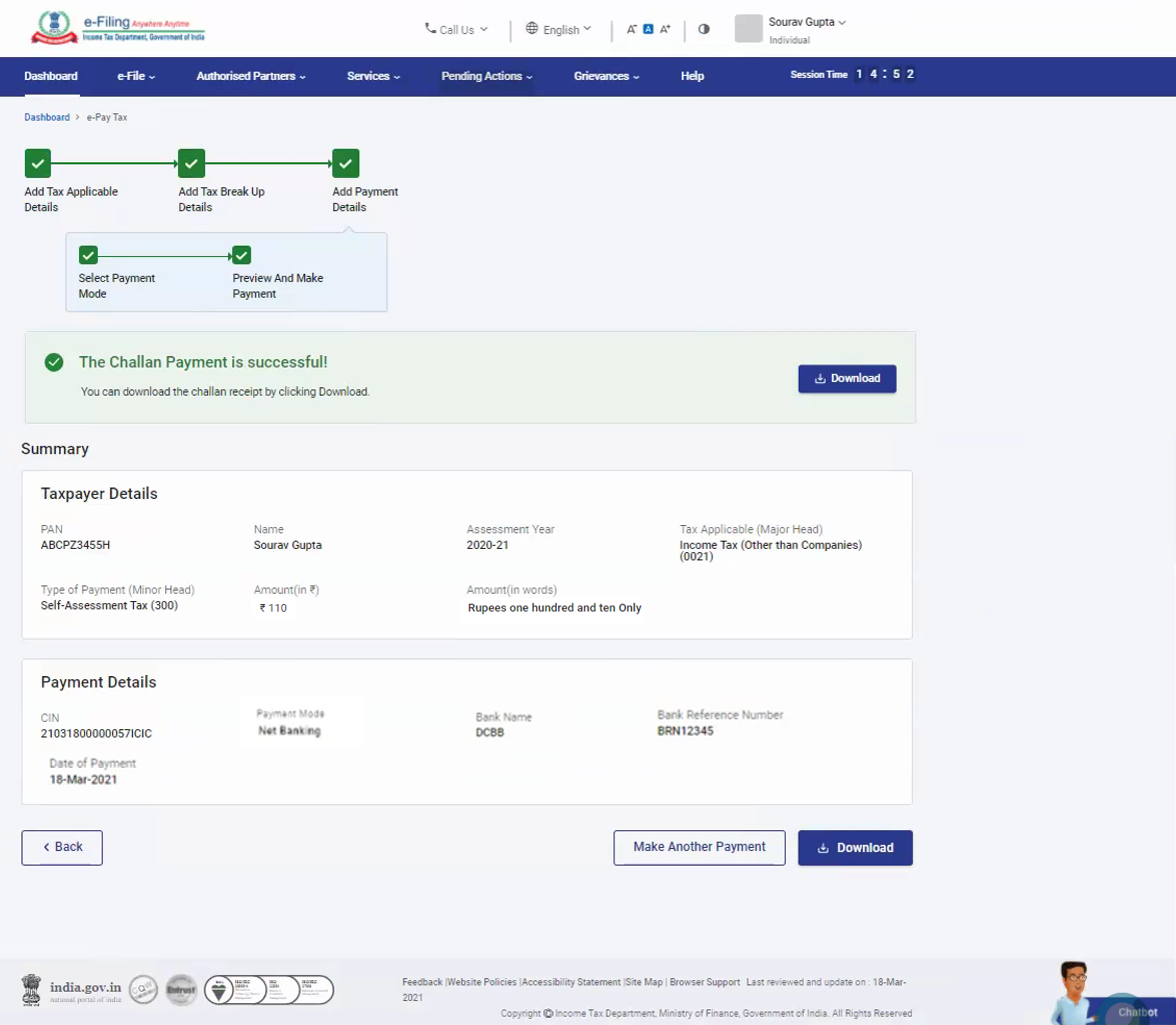
Task: Click the Add Payment Details completed checkmark
Action: pos(345,163)
